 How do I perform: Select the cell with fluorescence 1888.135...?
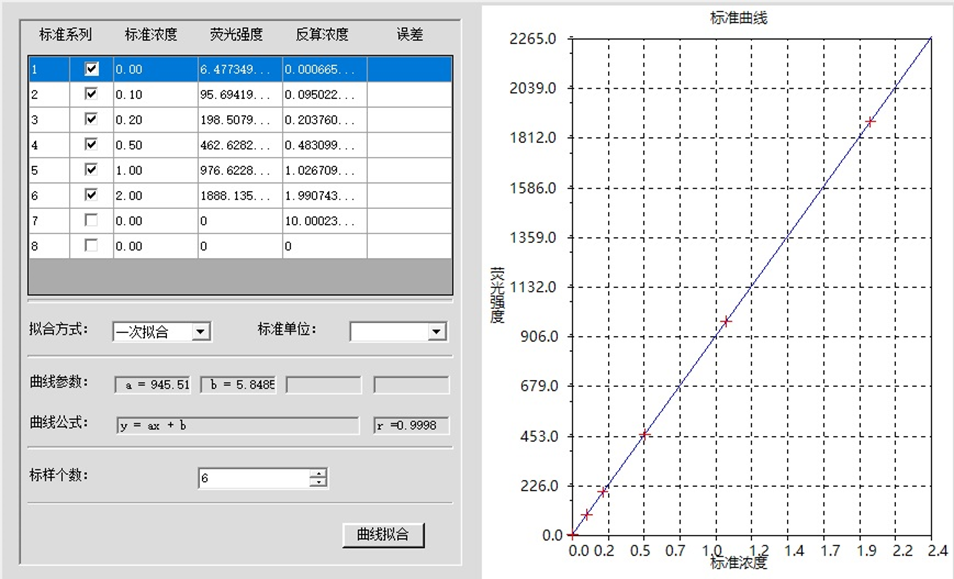[x=240, y=195]
